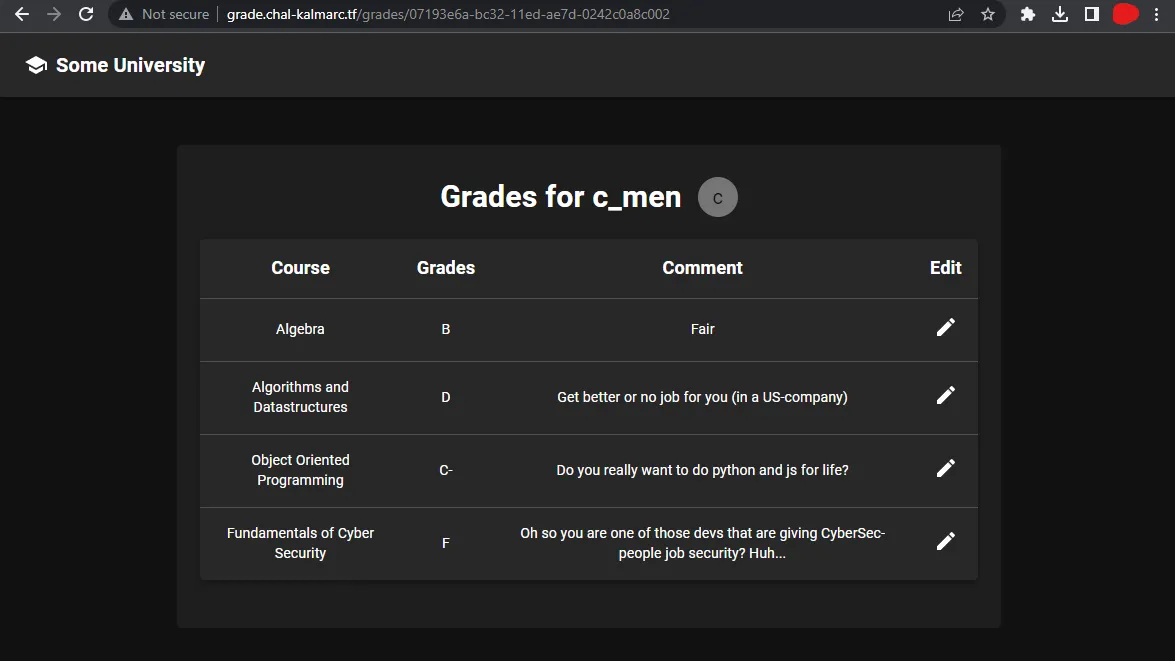Edit the Fundamentals of Cyber Security grade

[x=945, y=540]
